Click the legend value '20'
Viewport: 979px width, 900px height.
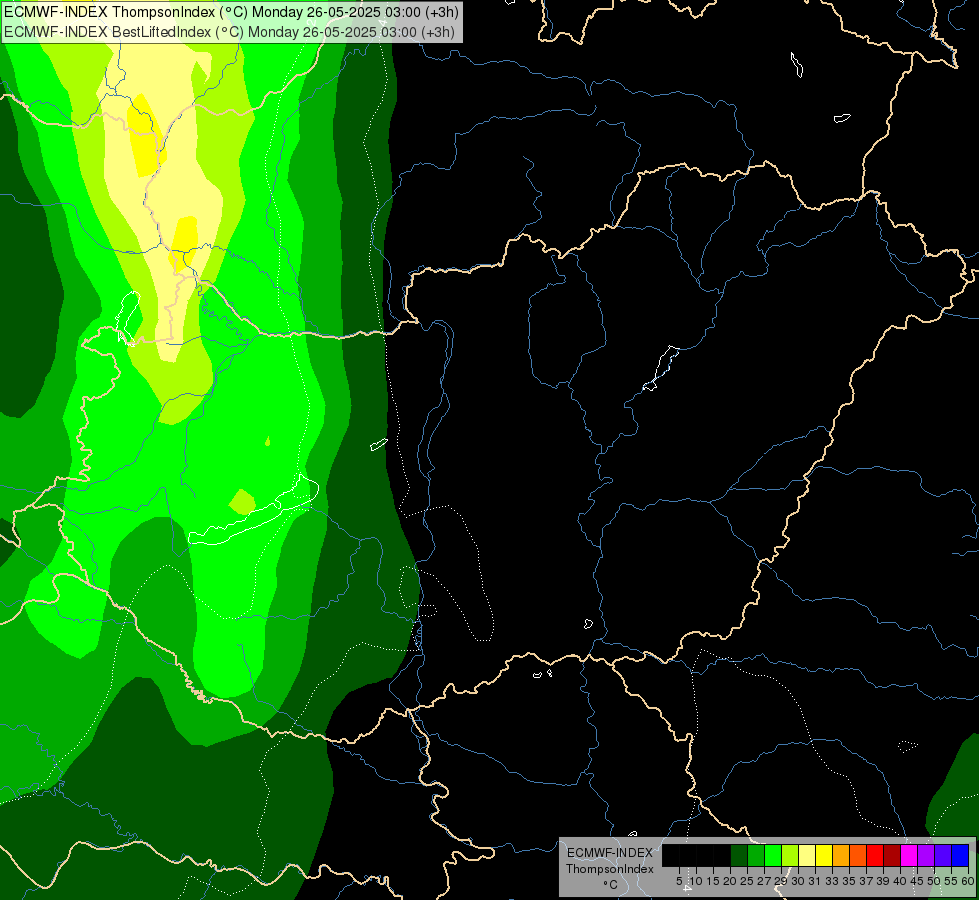click(730, 881)
